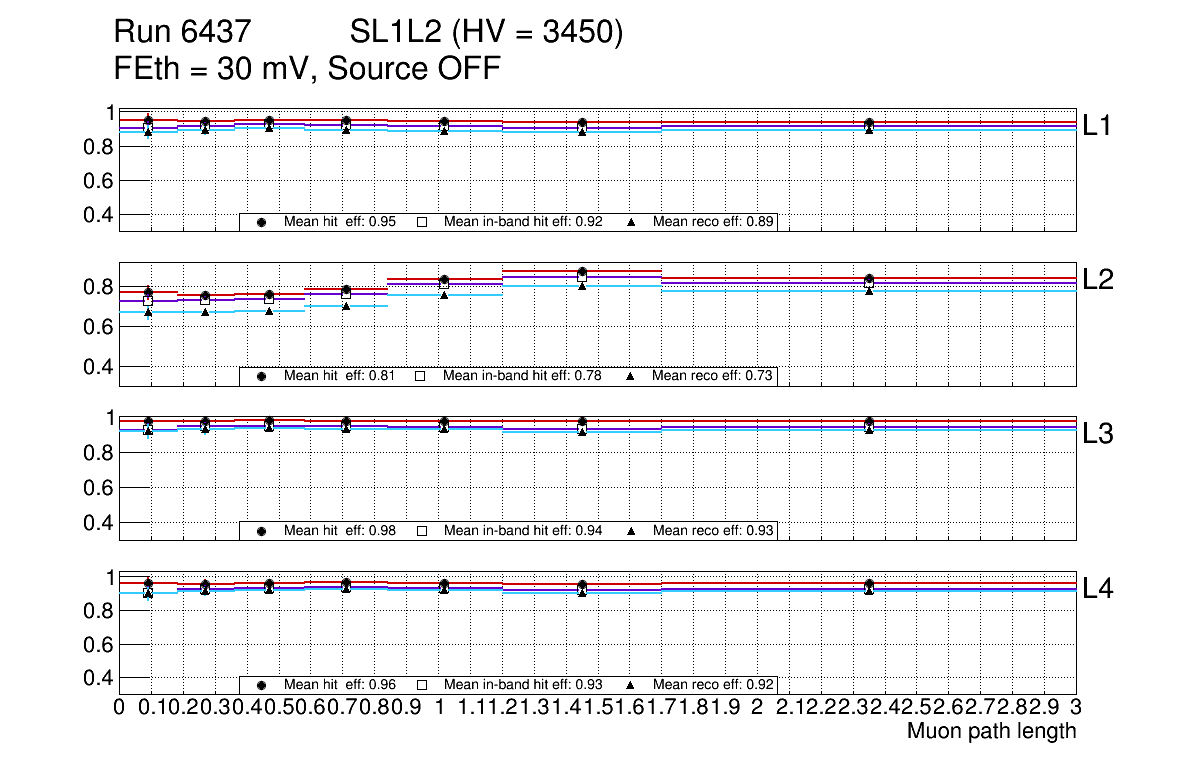Viewport: 1196px width, 772px height.
Task: Click the filled circle marker in L4 legend
Action: 262,685
